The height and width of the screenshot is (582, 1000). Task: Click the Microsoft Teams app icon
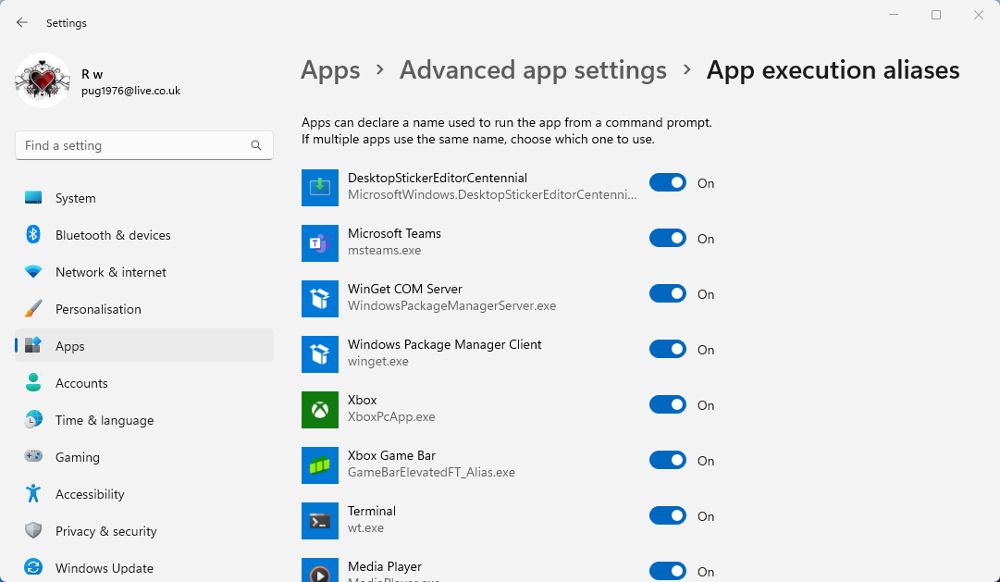[320, 242]
